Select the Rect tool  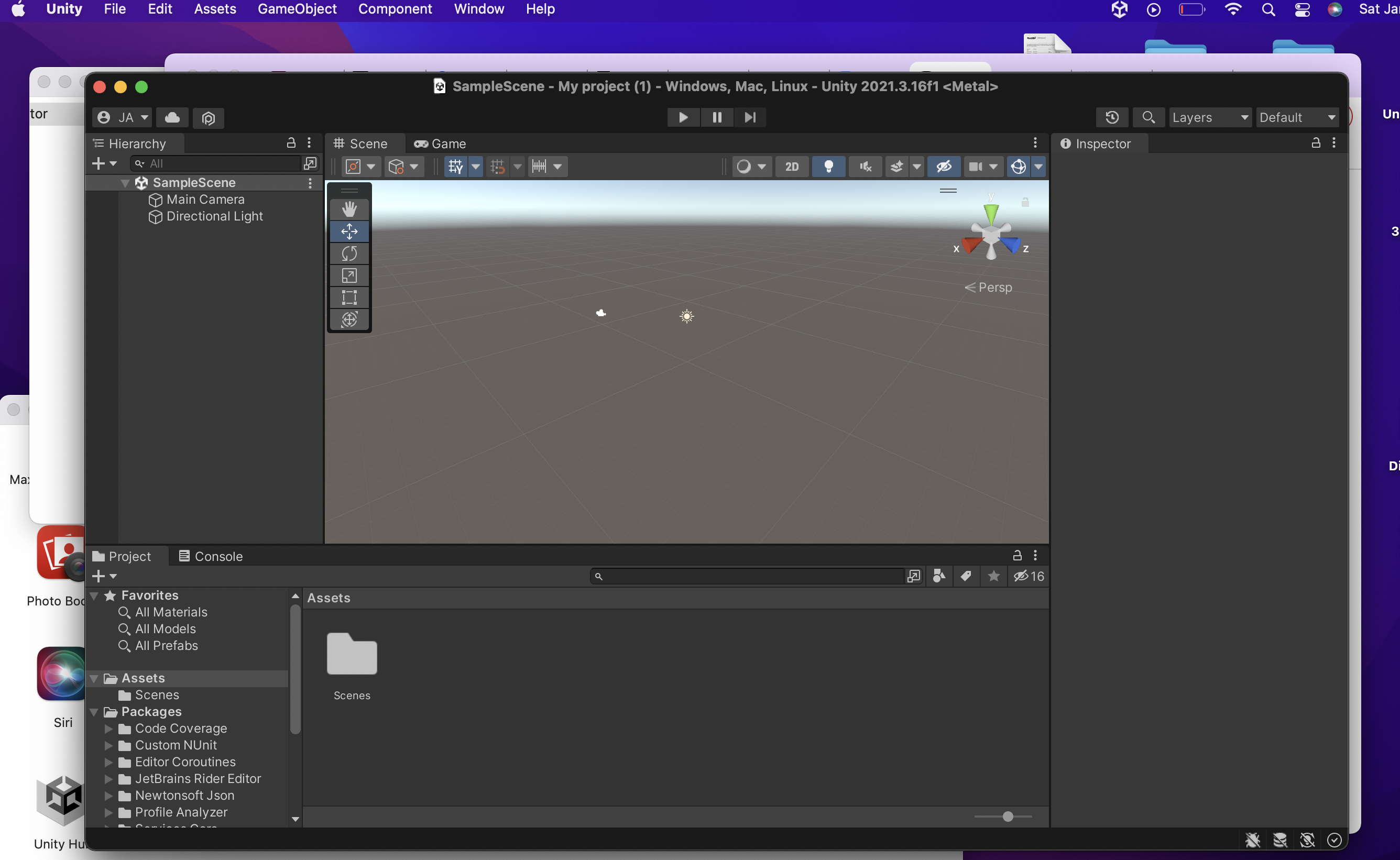point(349,297)
